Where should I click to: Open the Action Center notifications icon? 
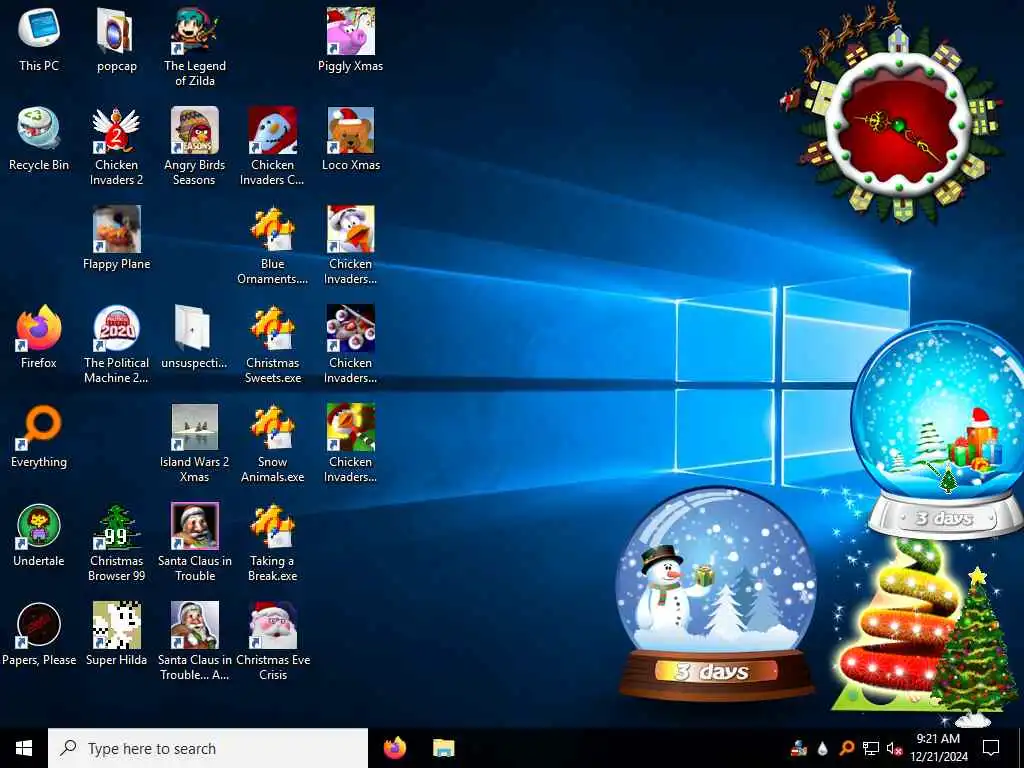pyautogui.click(x=991, y=748)
